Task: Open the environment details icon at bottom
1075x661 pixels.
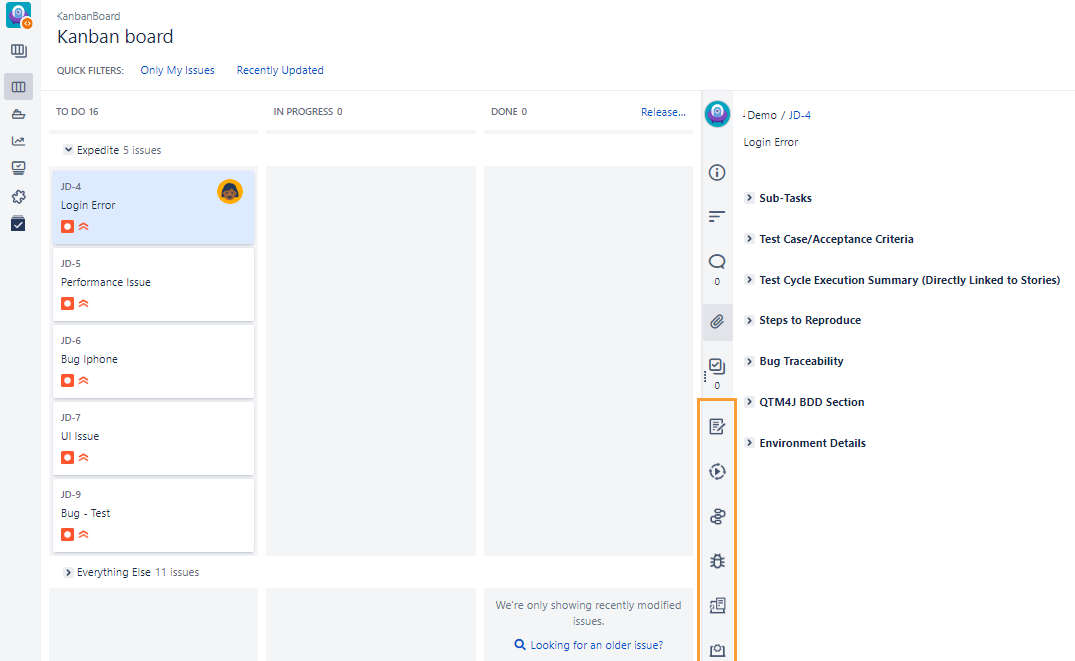Action: pos(717,651)
